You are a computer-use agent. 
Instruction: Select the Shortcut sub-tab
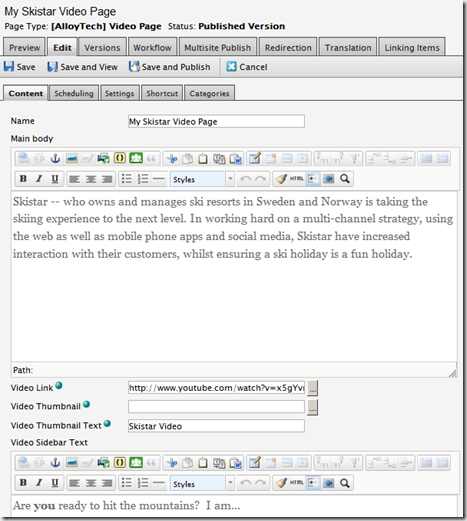[x=162, y=93]
